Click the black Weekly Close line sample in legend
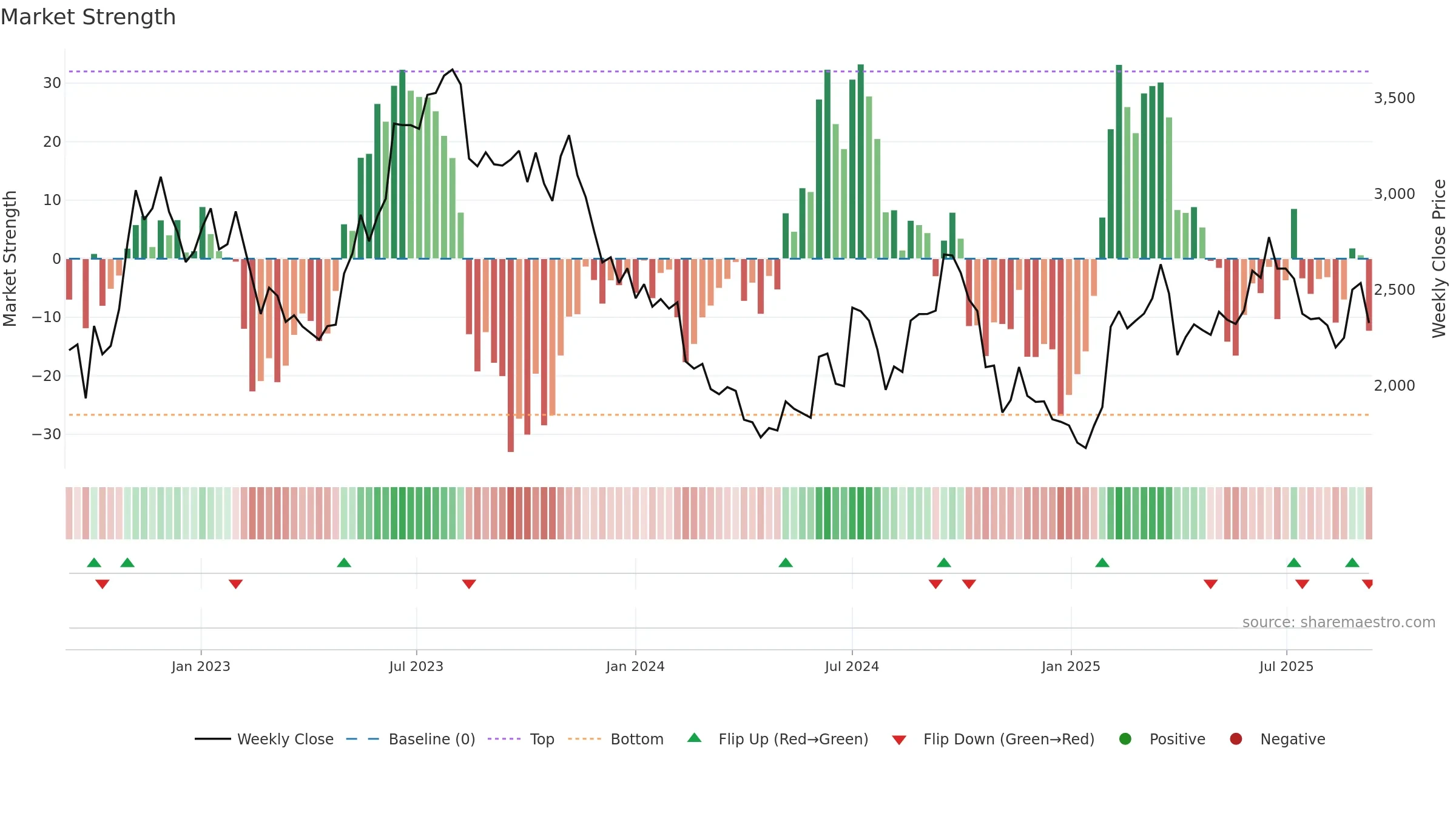The width and height of the screenshot is (1456, 819). [213, 739]
